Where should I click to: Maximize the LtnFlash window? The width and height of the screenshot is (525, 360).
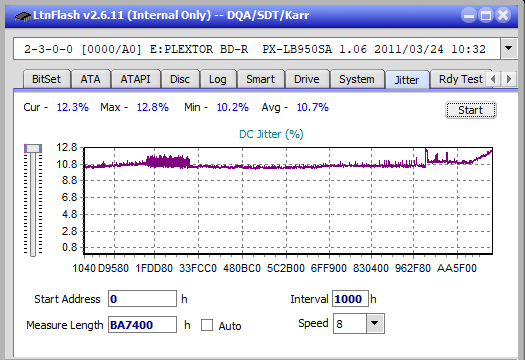486,15
